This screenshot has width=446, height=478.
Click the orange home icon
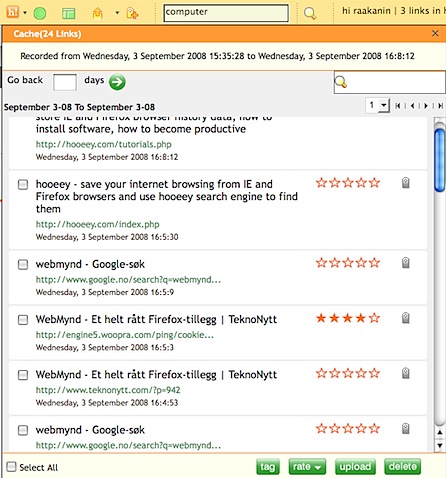tap(97, 13)
